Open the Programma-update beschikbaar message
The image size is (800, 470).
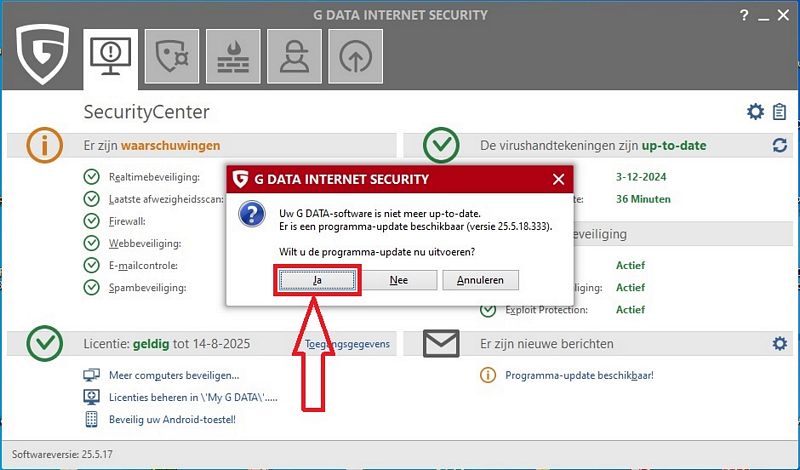coord(579,376)
